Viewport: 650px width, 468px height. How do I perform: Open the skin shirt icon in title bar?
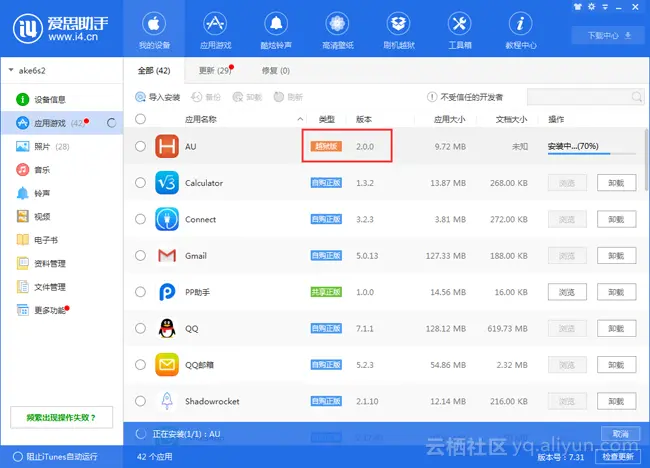[x=577, y=7]
